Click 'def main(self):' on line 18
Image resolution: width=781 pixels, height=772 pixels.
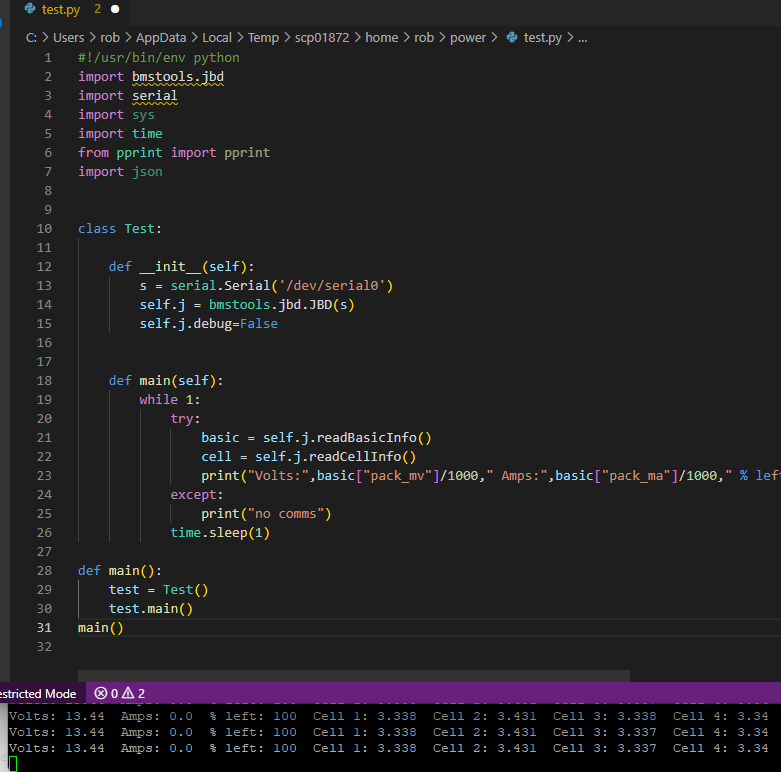pyautogui.click(x=166, y=381)
